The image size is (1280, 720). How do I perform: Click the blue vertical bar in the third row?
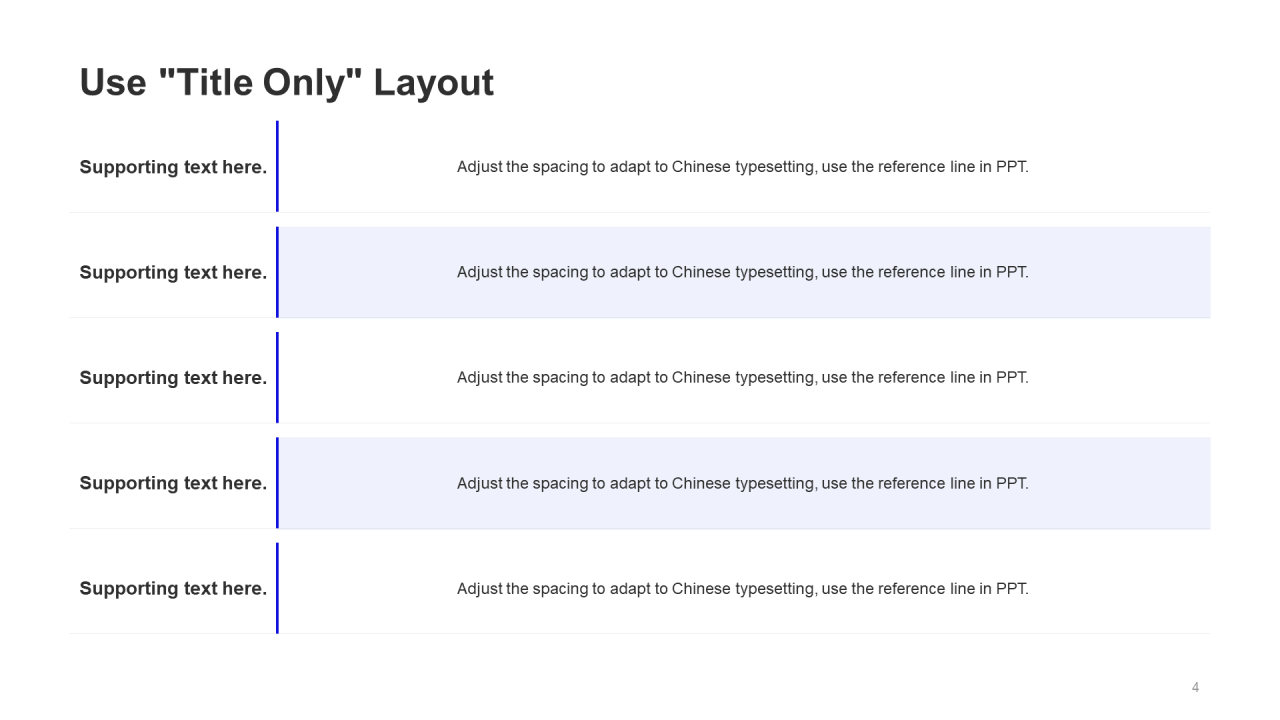coord(277,377)
